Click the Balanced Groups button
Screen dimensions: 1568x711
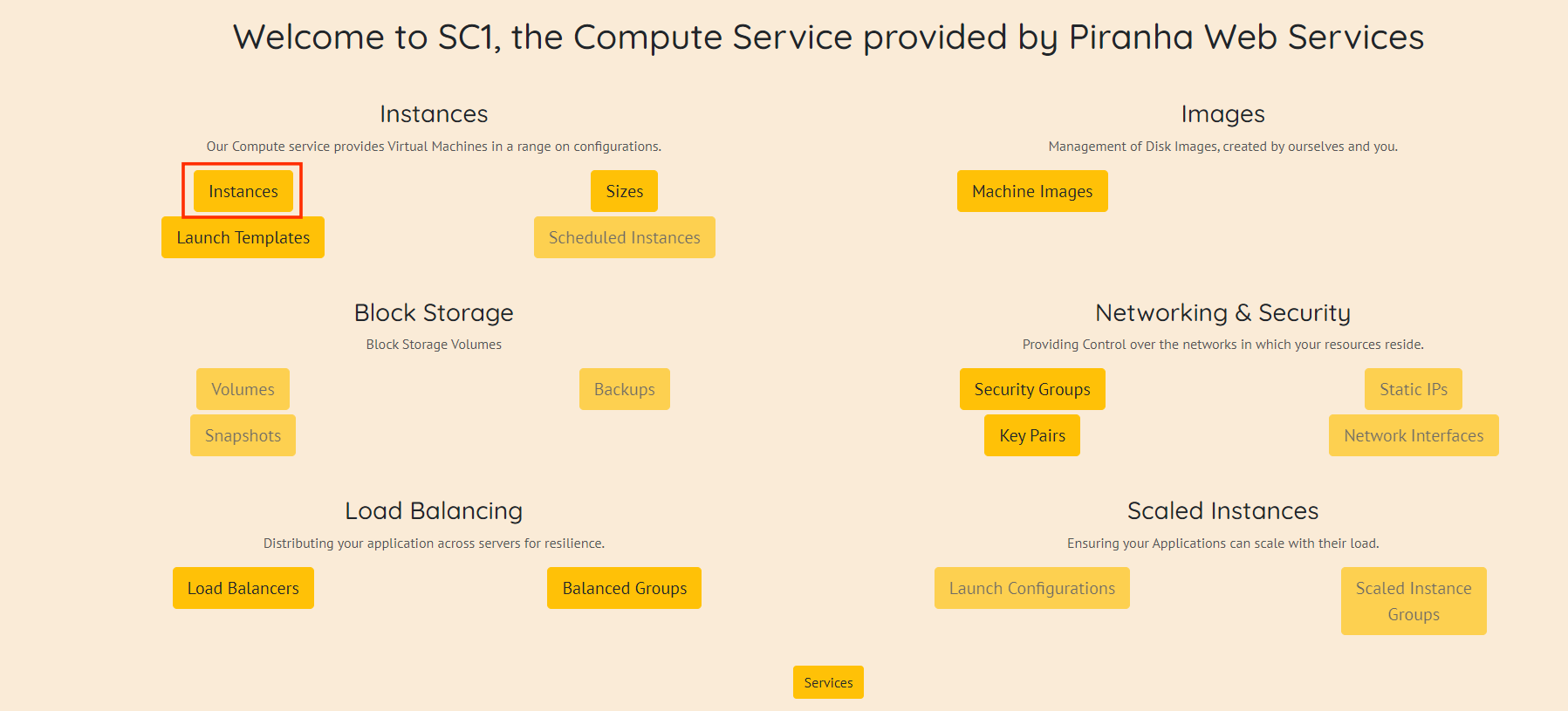click(x=624, y=588)
